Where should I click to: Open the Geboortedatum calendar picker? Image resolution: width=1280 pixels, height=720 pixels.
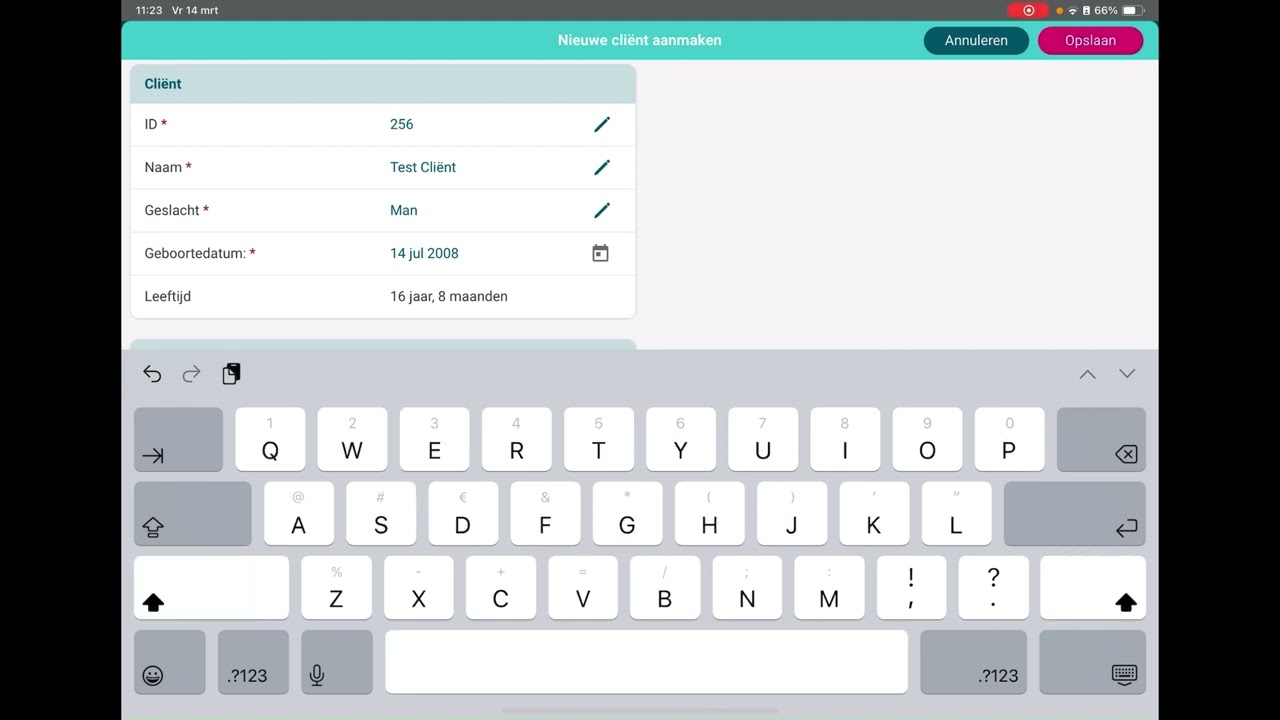(600, 253)
